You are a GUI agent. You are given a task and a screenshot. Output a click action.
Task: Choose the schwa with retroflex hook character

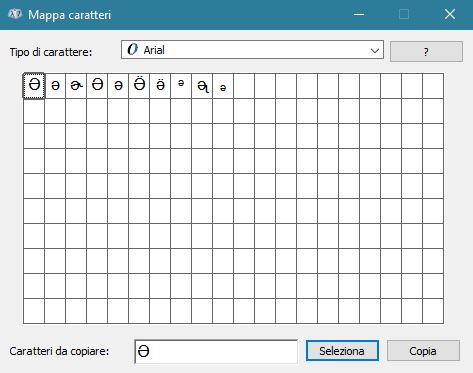click(x=202, y=86)
